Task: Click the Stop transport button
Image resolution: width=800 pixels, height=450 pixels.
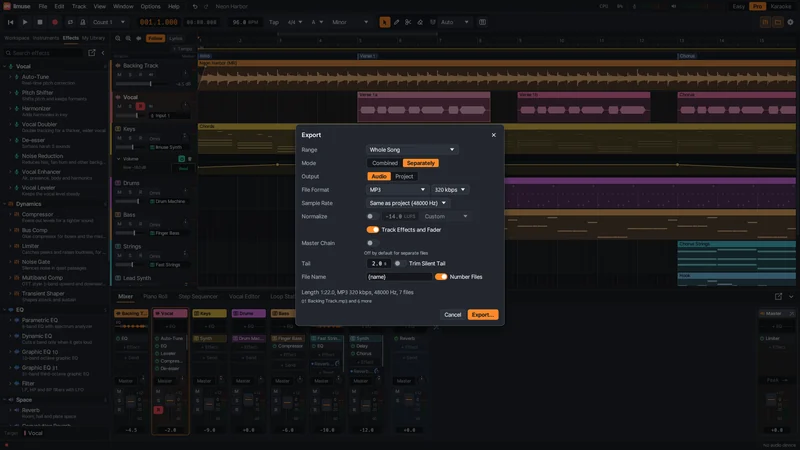Action: (x=40, y=22)
